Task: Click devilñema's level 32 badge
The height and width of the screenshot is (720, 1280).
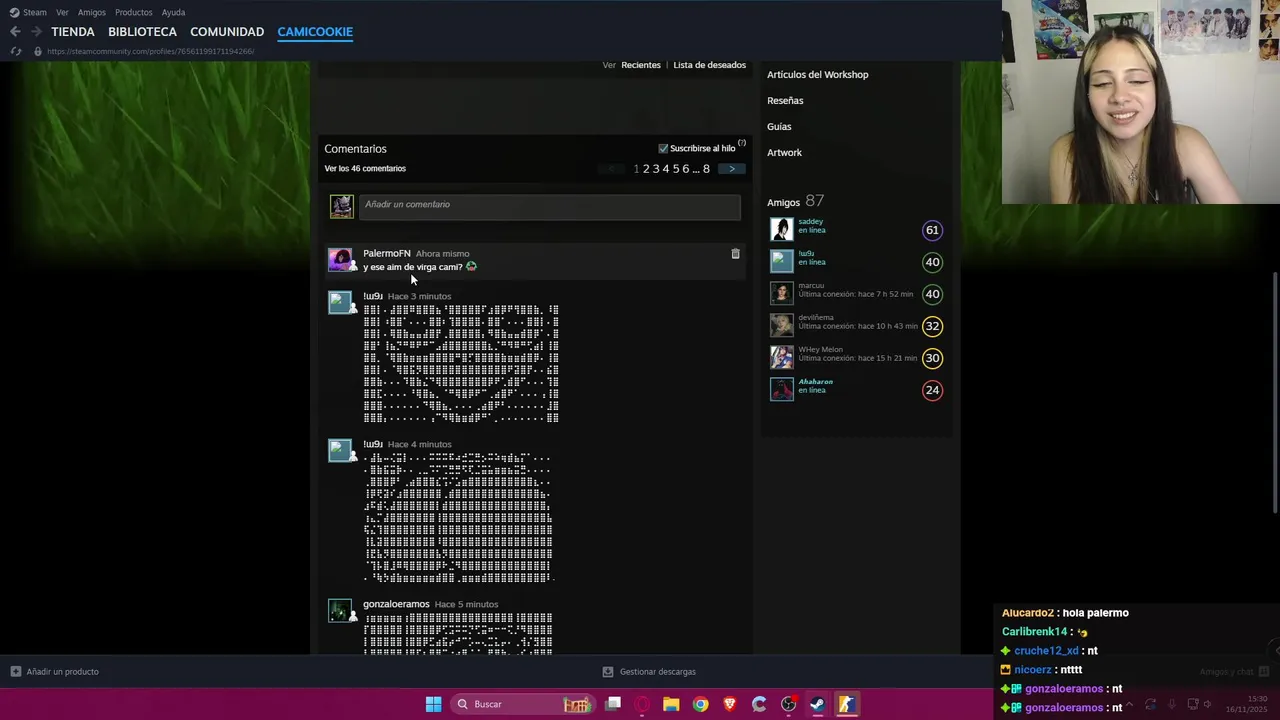Action: pyautogui.click(x=932, y=326)
